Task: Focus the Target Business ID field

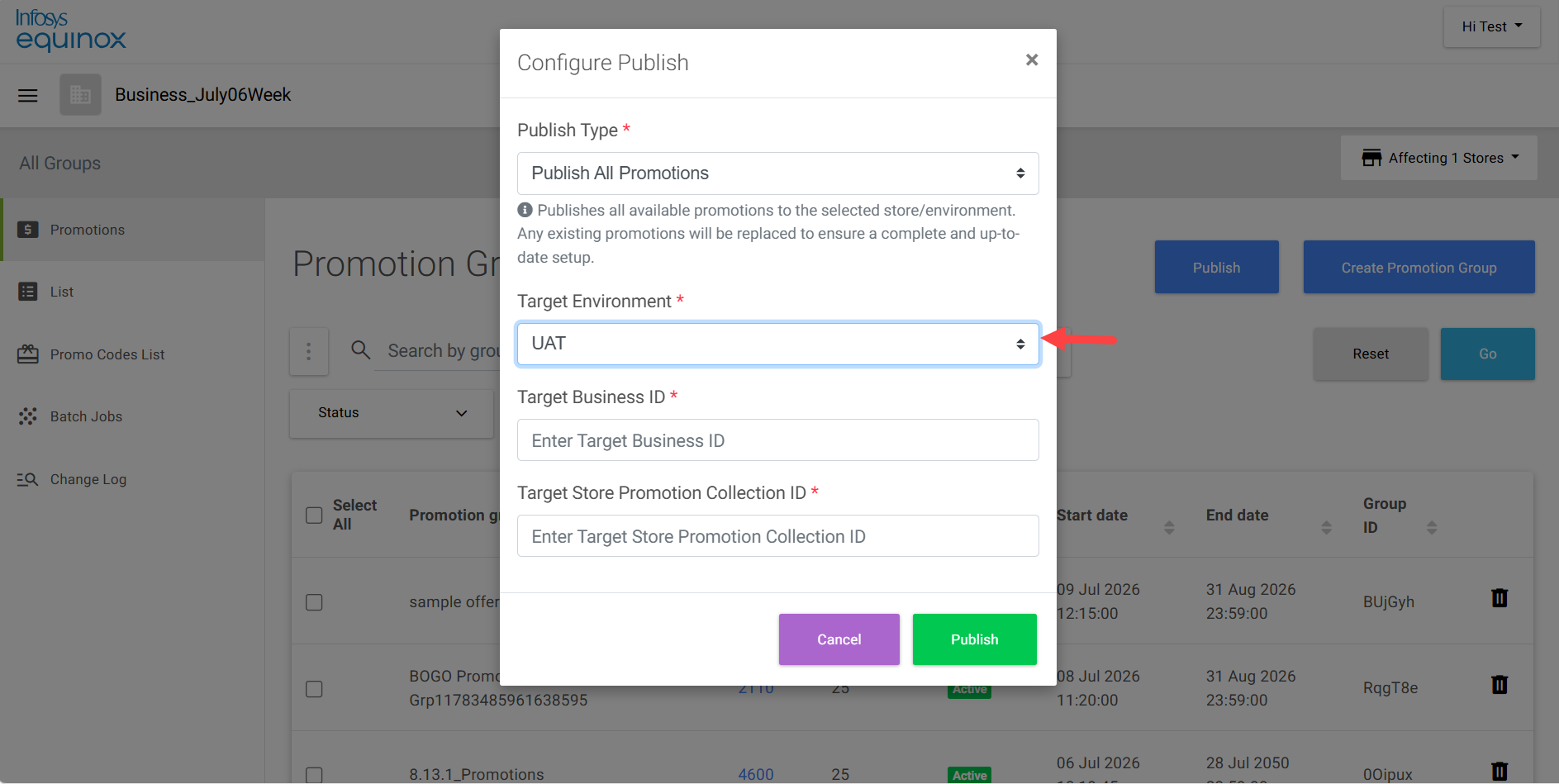Action: pos(777,440)
